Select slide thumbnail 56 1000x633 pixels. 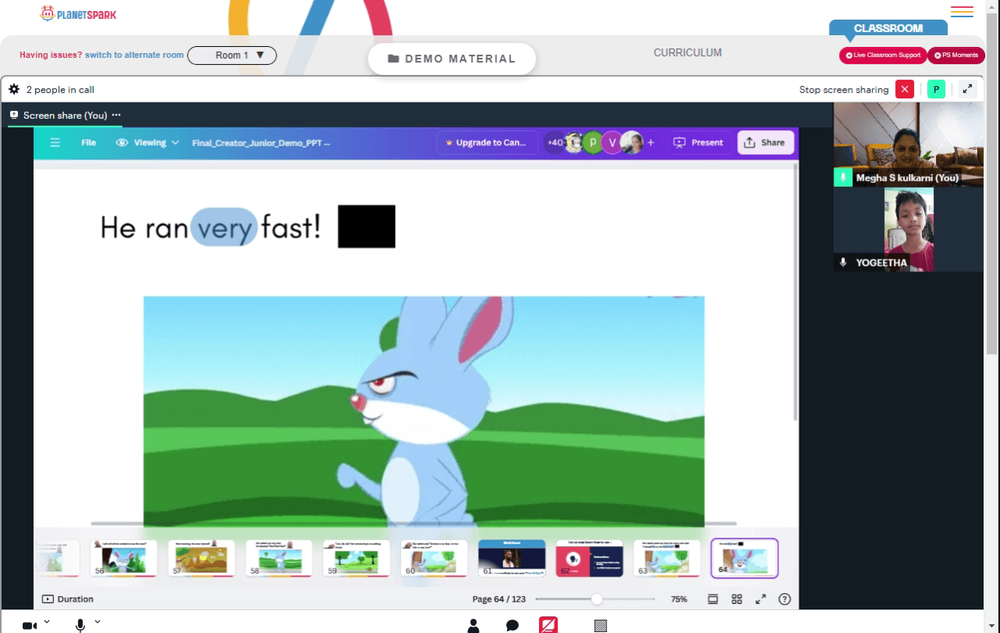(x=124, y=558)
